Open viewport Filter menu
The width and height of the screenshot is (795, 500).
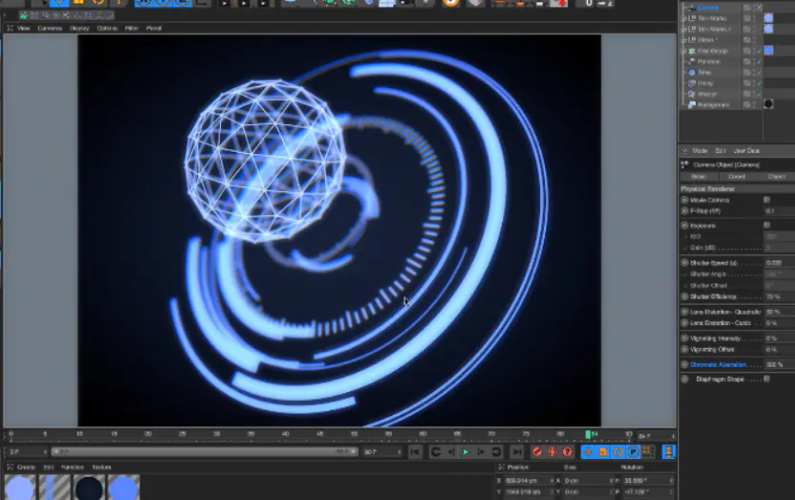131,28
